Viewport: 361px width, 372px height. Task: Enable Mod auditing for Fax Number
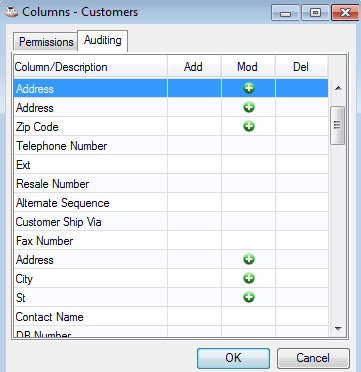tap(248, 241)
